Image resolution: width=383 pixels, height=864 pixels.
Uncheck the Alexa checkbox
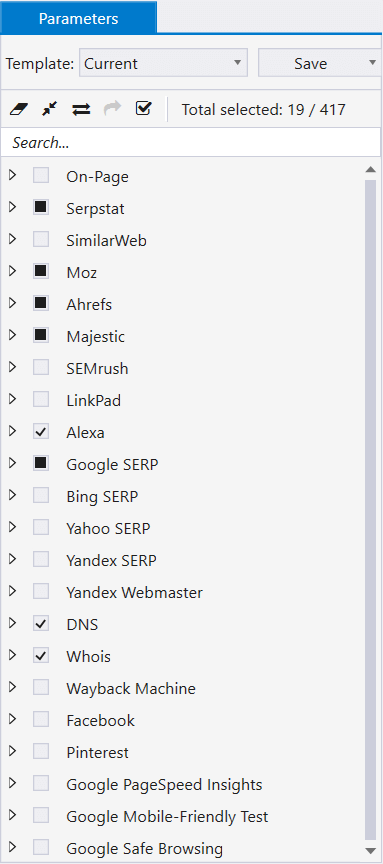[41, 431]
